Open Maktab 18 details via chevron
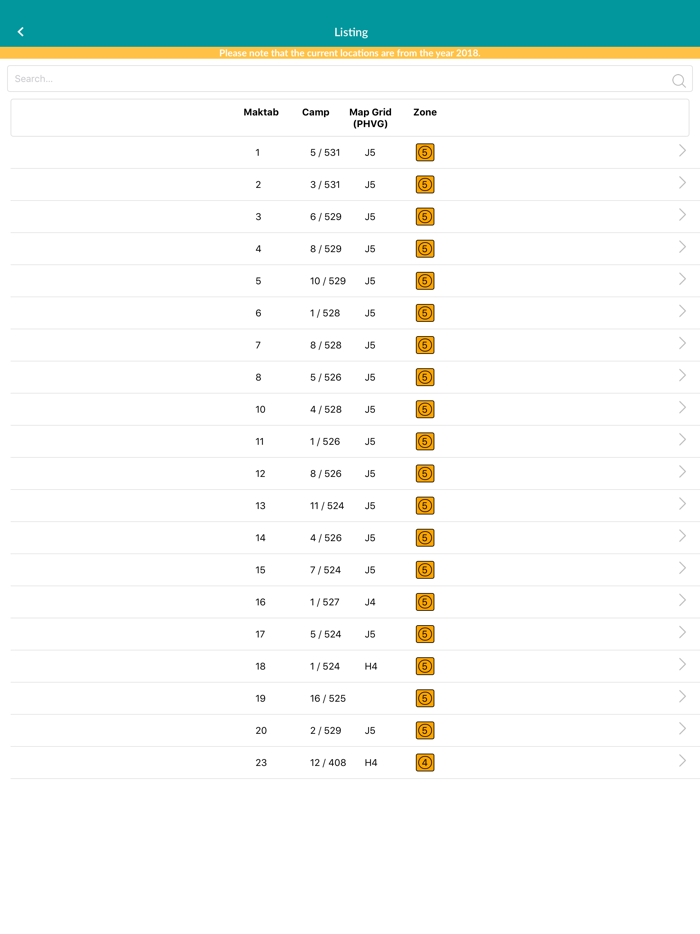 click(683, 664)
